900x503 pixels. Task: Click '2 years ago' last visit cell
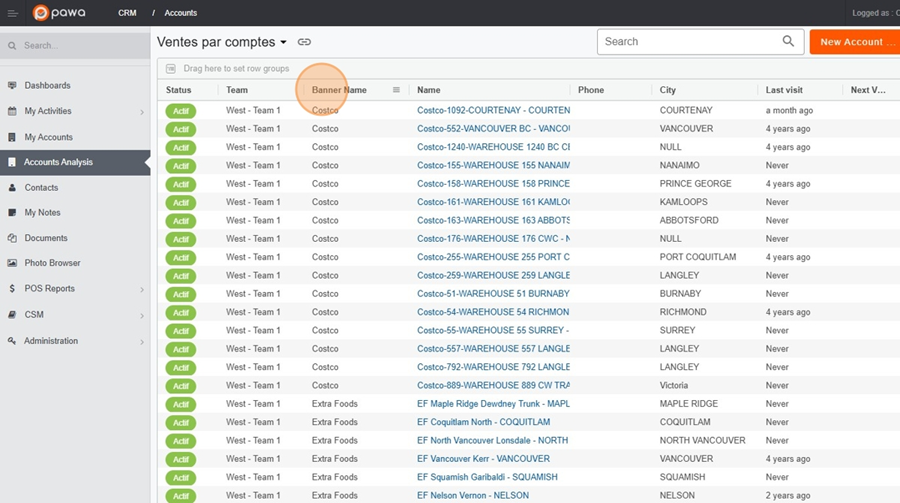pyautogui.click(x=788, y=496)
